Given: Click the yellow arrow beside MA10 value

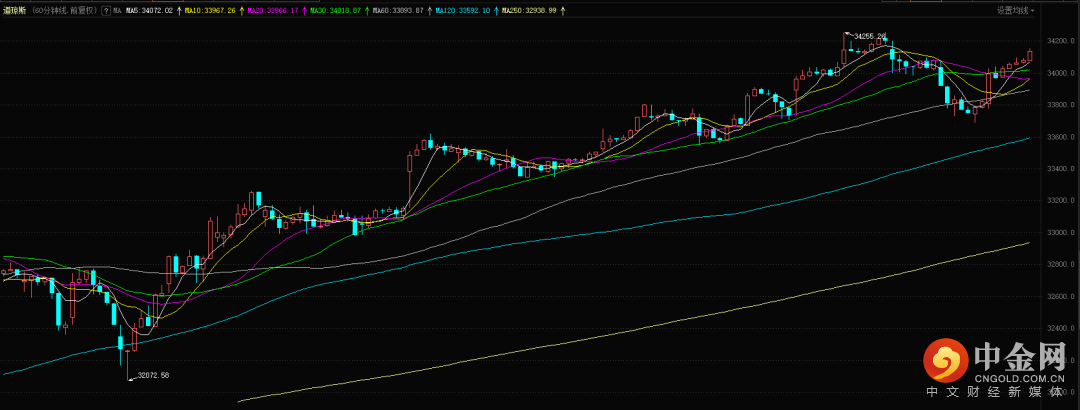Looking at the screenshot, I should click(x=242, y=11).
